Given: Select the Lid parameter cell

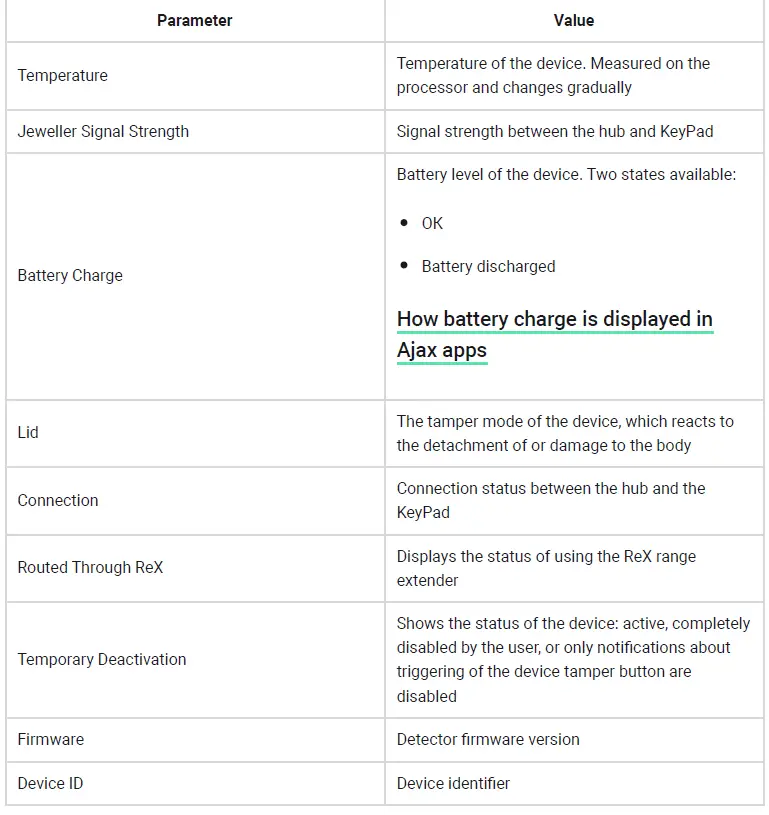Looking at the screenshot, I should [x=28, y=432].
